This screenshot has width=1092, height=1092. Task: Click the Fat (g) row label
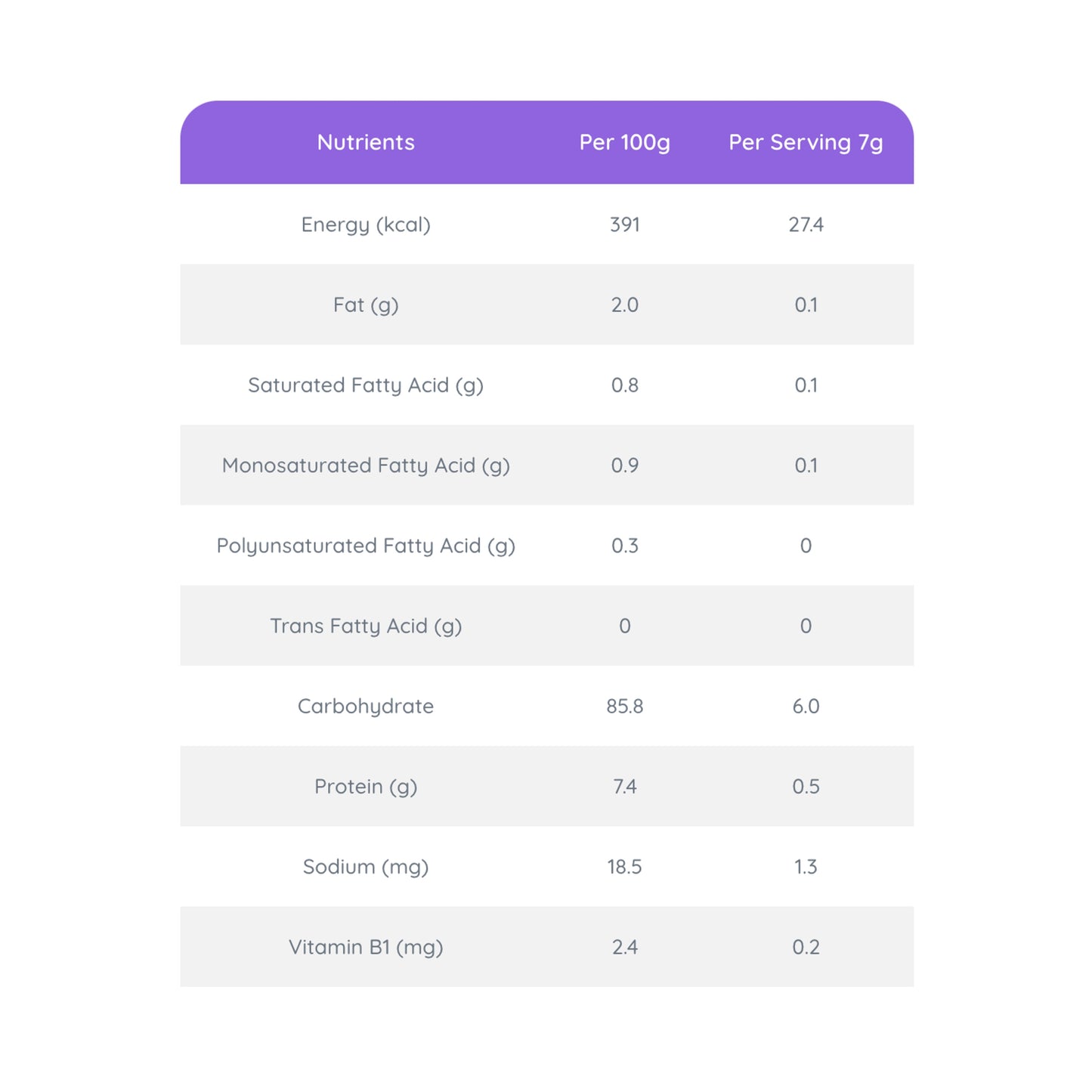click(x=366, y=305)
